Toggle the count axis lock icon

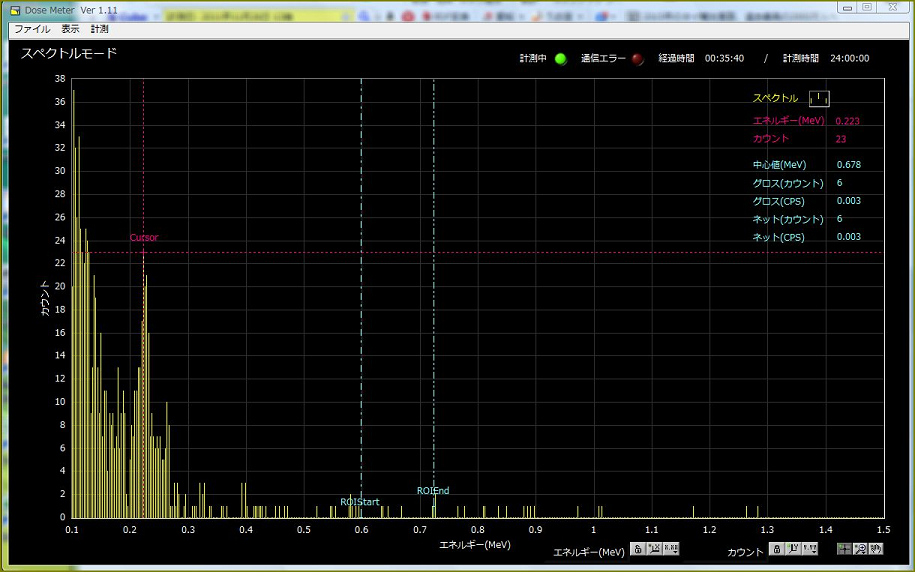(x=775, y=550)
